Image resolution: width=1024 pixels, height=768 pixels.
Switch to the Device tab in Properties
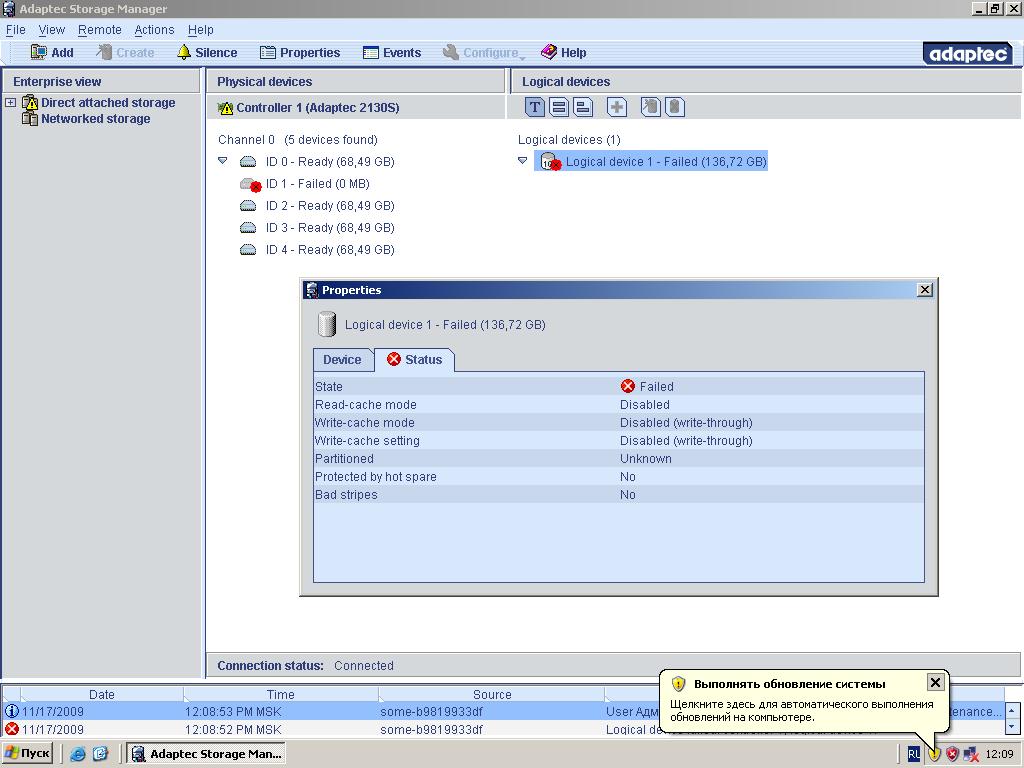pos(342,360)
